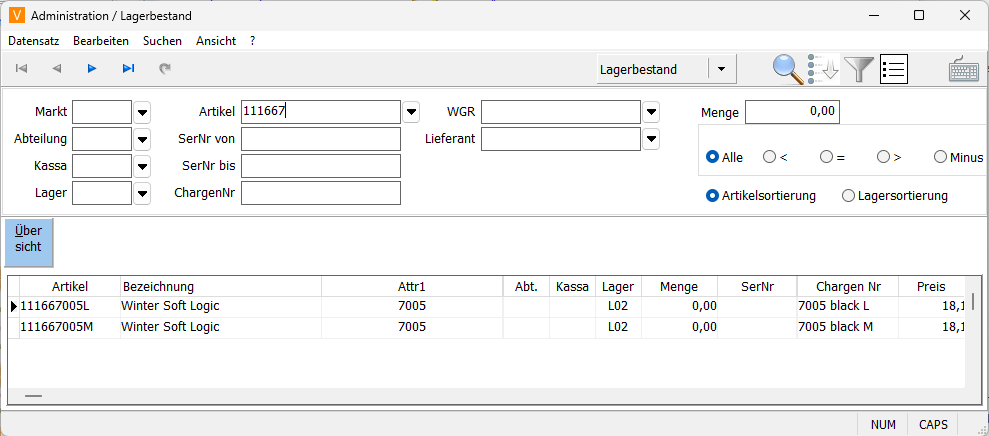Viewport: 989px width, 436px height.
Task: Open the Lieferant dropdown arrow
Action: 652,139
